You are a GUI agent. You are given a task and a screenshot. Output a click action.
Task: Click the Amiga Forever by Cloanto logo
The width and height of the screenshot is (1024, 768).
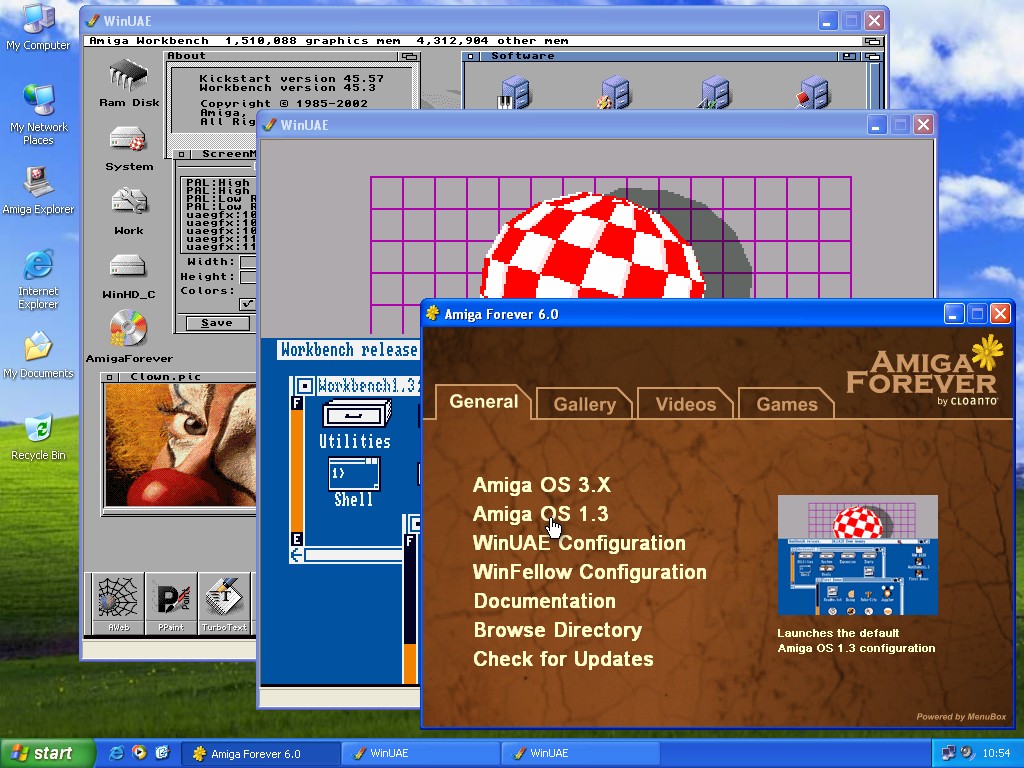pyautogui.click(x=925, y=370)
